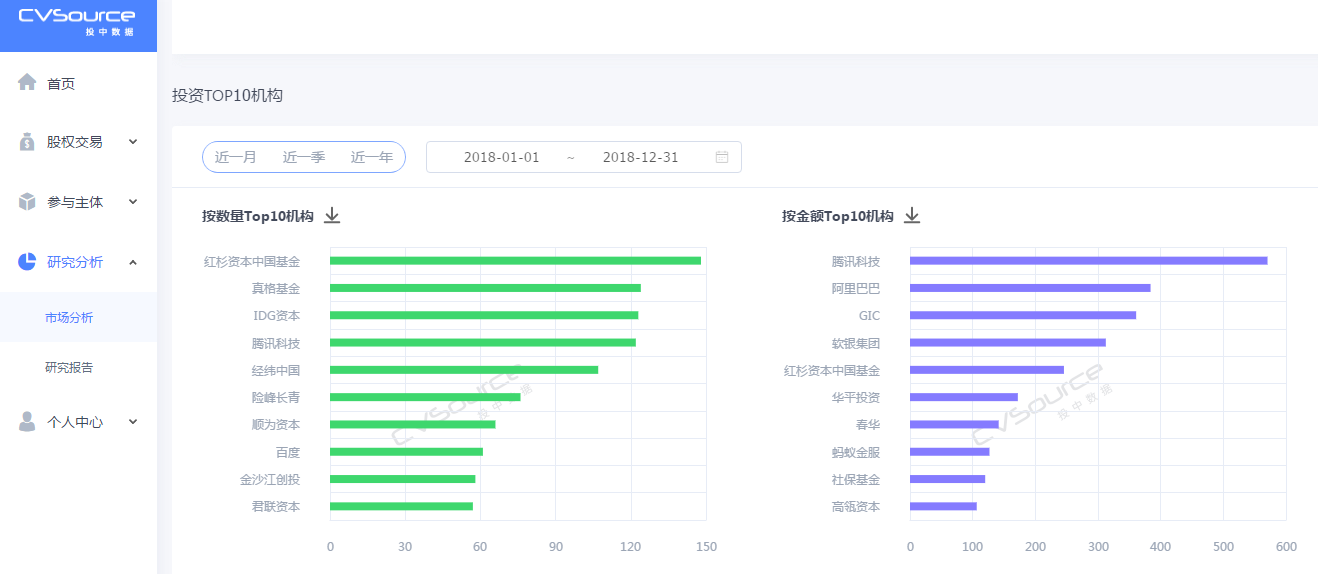Viewport: 1318px width, 574px height.
Task: Open the calendar icon in date range
Action: (x=722, y=157)
